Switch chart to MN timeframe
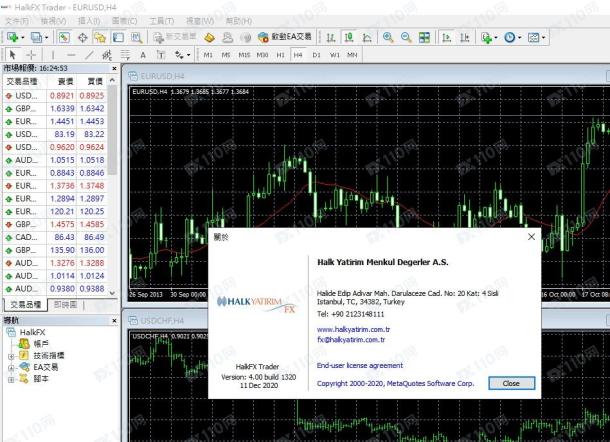Image resolution: width=610 pixels, height=442 pixels. tap(352, 55)
